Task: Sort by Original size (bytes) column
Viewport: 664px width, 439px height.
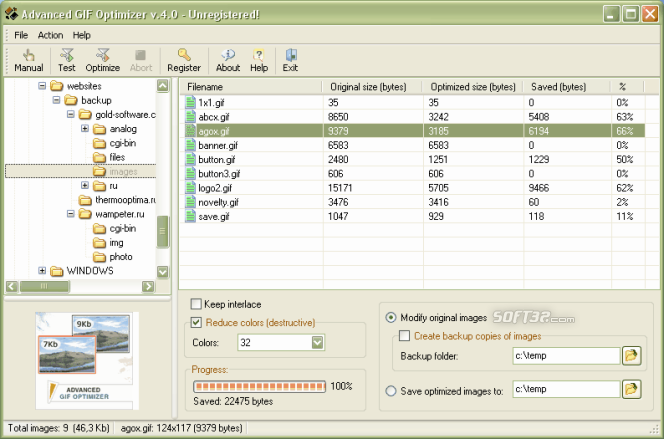Action: [373, 87]
